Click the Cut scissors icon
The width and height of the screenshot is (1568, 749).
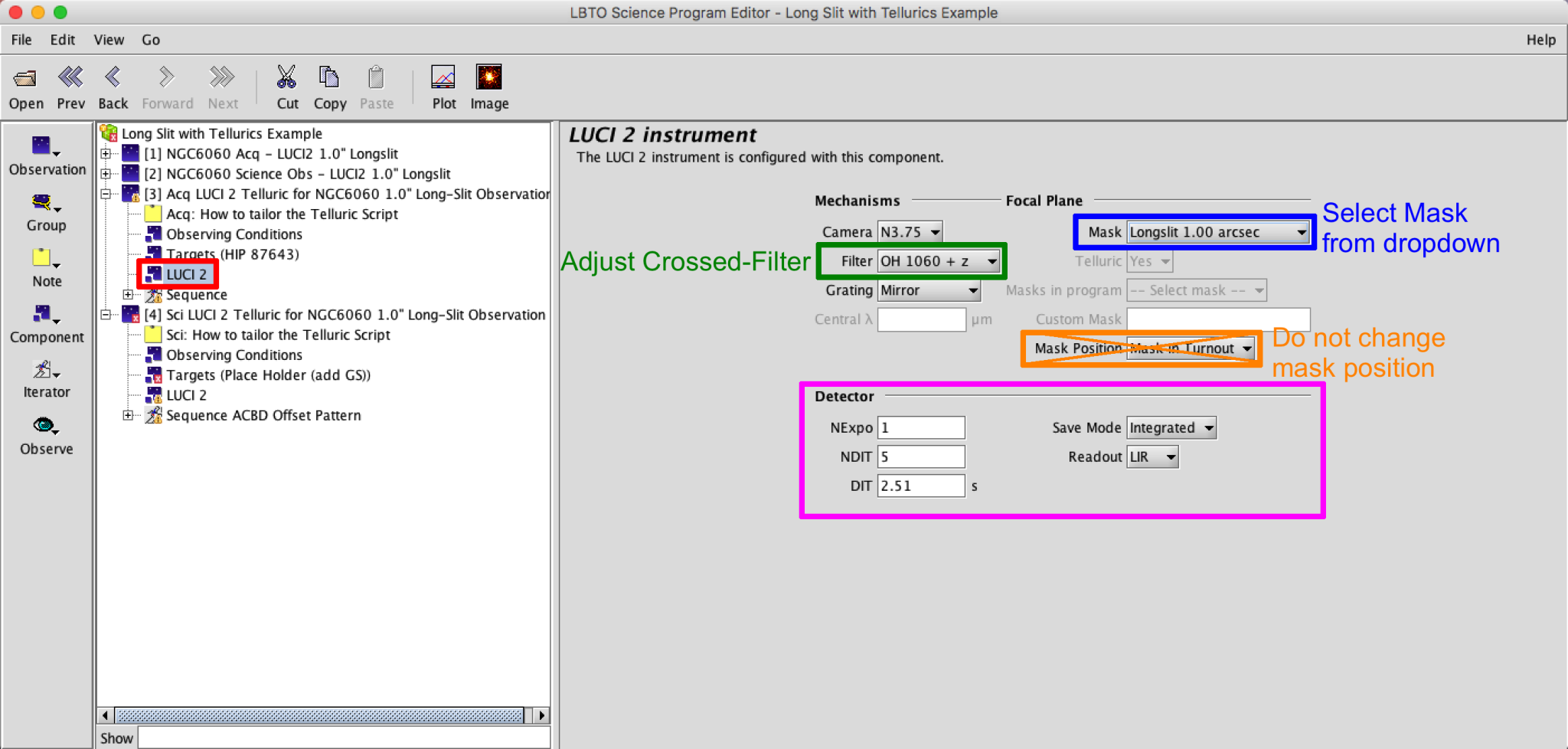pos(286,77)
